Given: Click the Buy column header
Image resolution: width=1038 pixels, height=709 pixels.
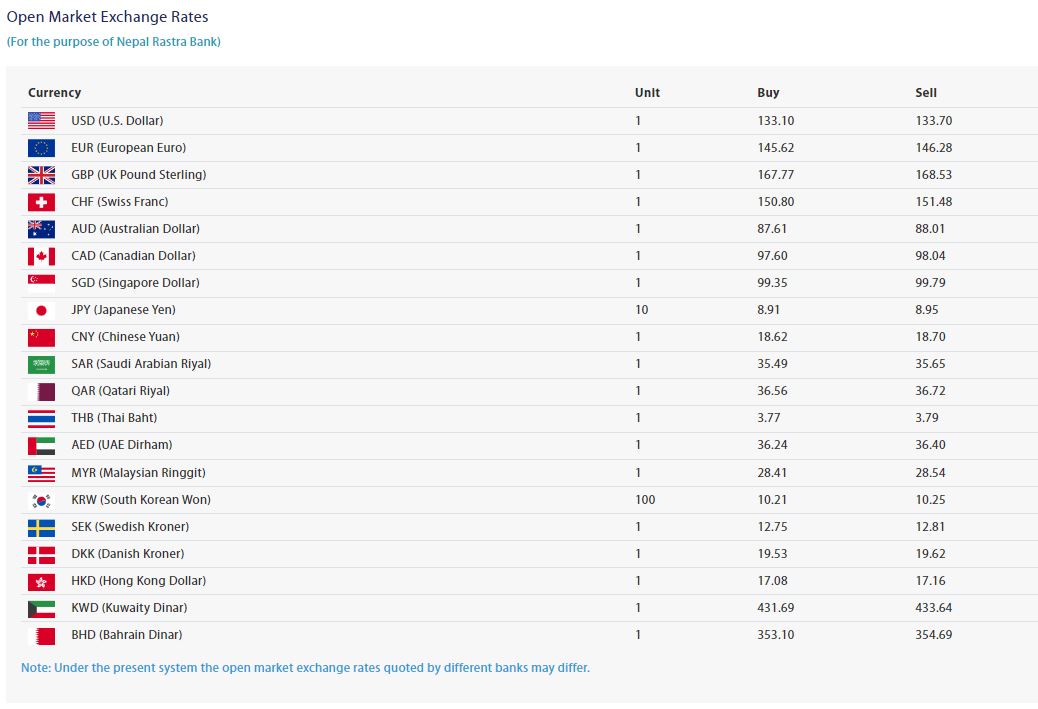Looking at the screenshot, I should click(768, 93).
